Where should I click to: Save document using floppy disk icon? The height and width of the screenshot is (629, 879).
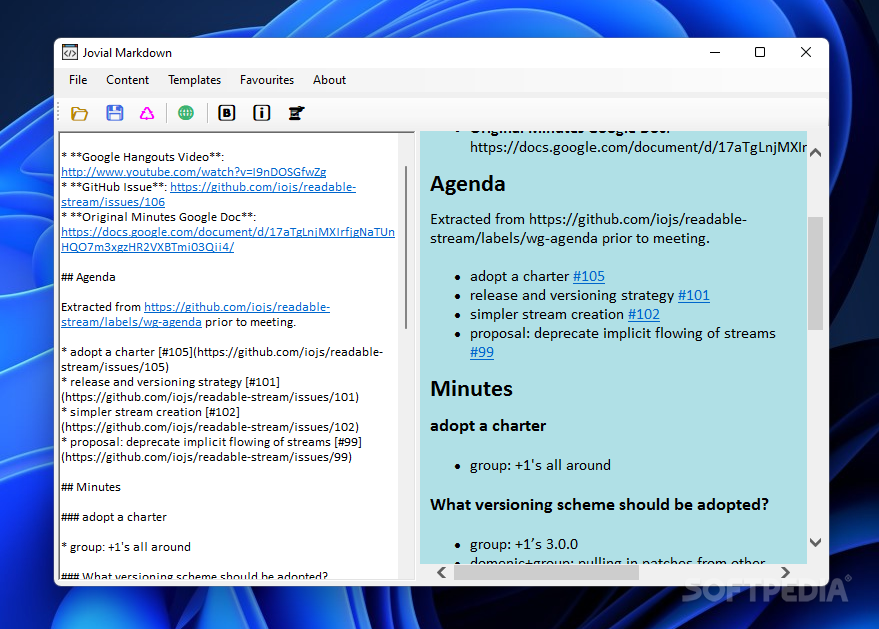(x=114, y=113)
